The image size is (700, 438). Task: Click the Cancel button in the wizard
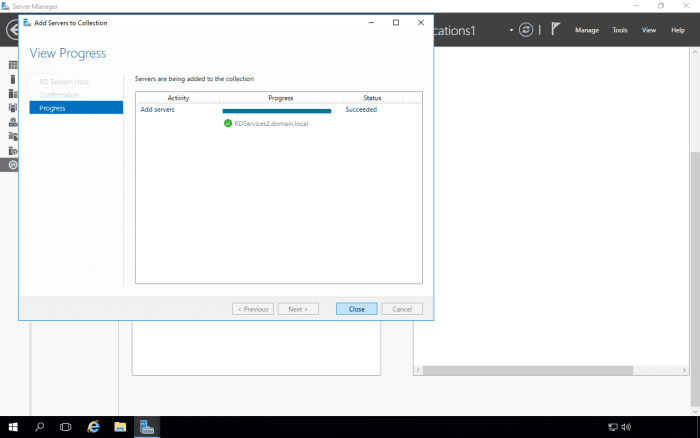click(402, 309)
